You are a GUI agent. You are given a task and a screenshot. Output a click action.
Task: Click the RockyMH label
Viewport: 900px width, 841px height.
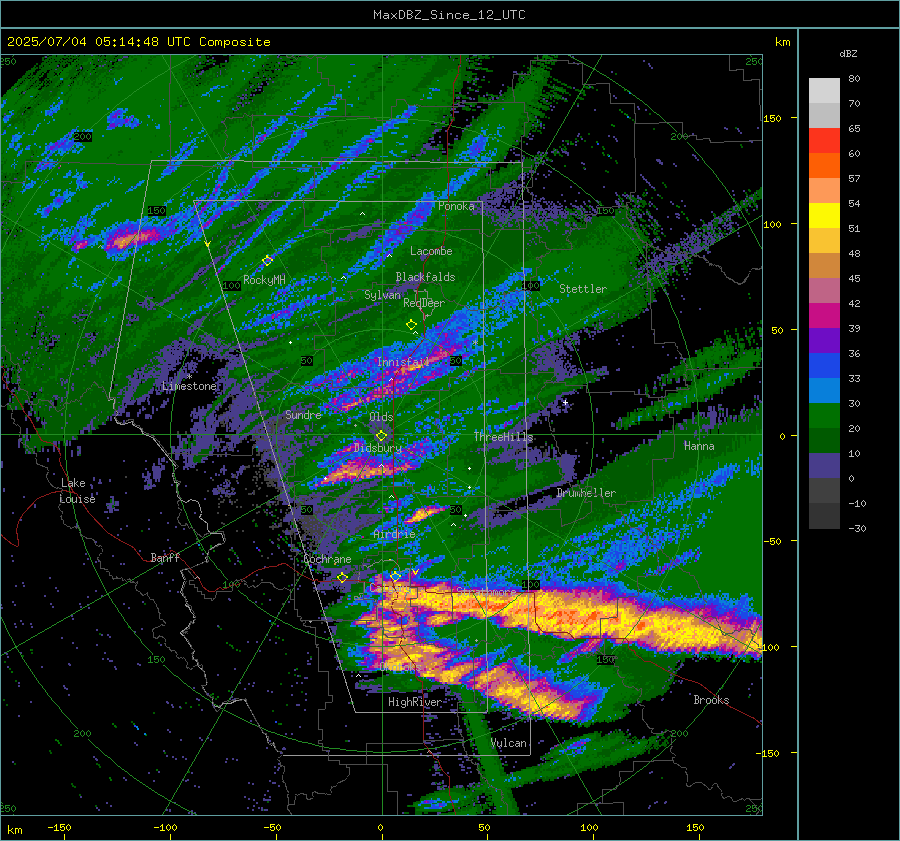click(x=264, y=280)
